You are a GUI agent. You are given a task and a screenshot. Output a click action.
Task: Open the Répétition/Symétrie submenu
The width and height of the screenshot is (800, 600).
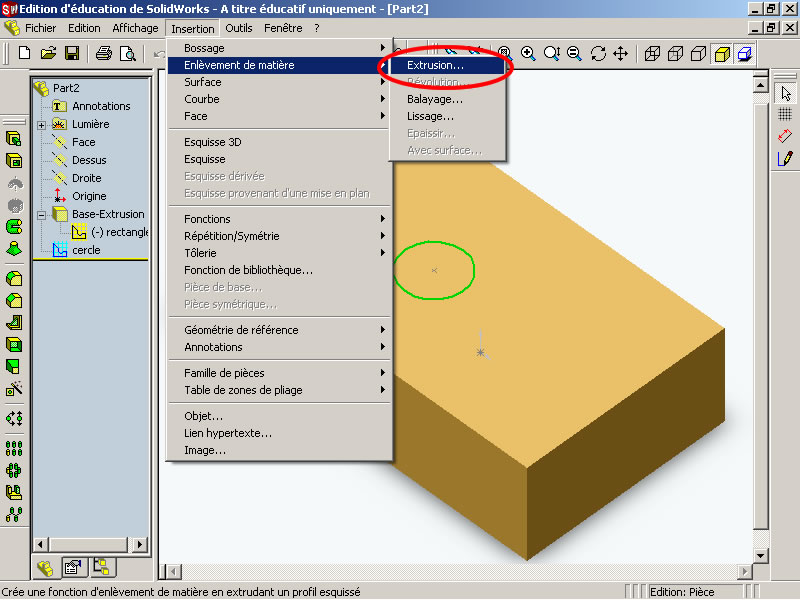[280, 236]
